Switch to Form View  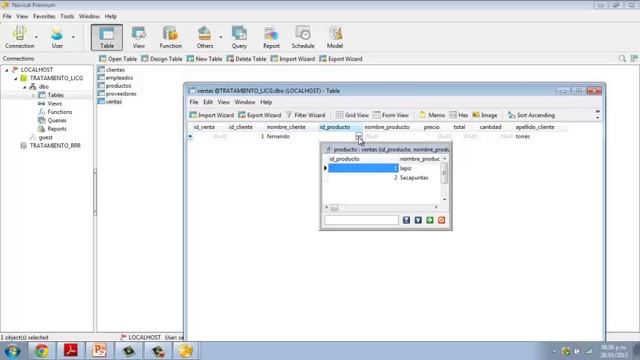tap(391, 115)
